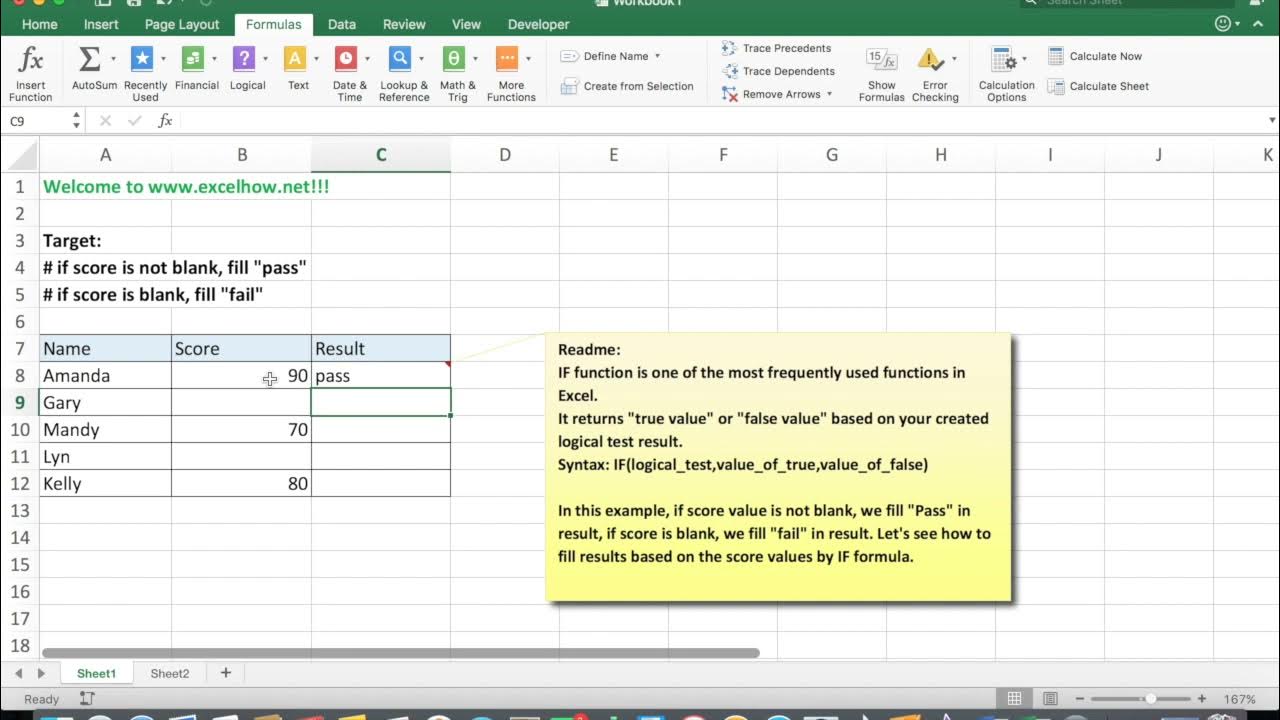Add a new sheet with the plus button
Viewport: 1280px width, 720px height.
tap(225, 673)
